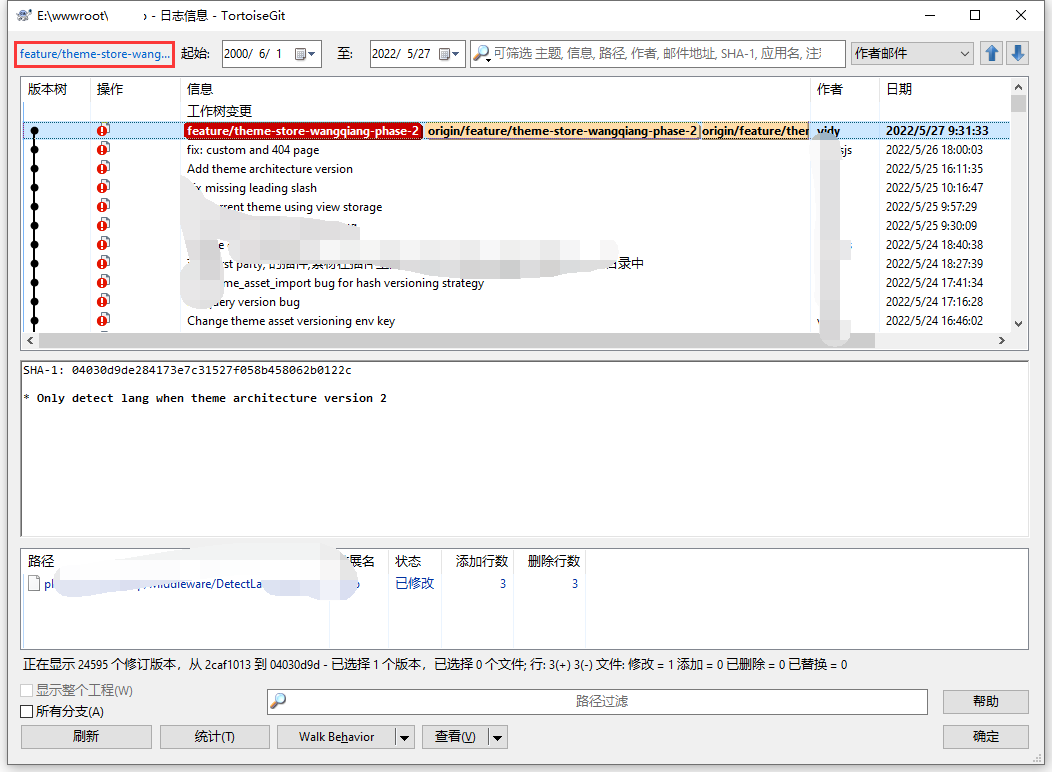Focus the 路径过滤 input field

coord(597,702)
